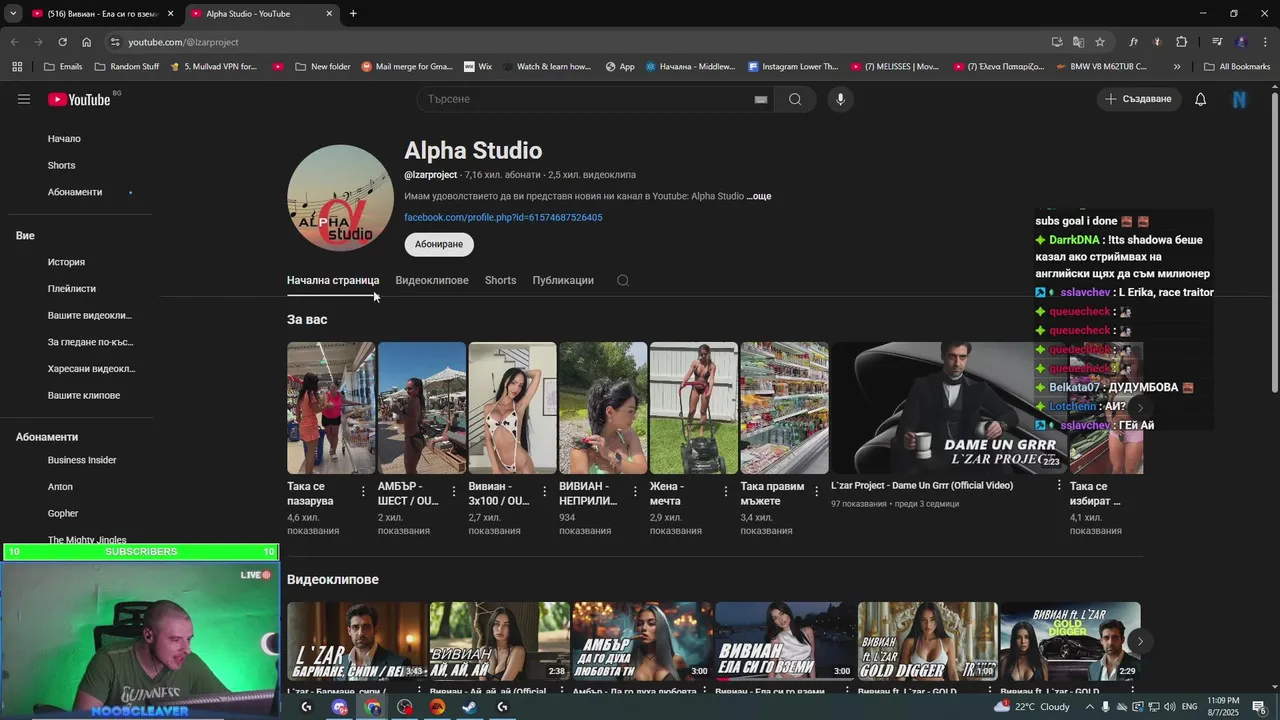
Task: Open Shorts in the YouTube sidebar
Action: click(x=61, y=165)
